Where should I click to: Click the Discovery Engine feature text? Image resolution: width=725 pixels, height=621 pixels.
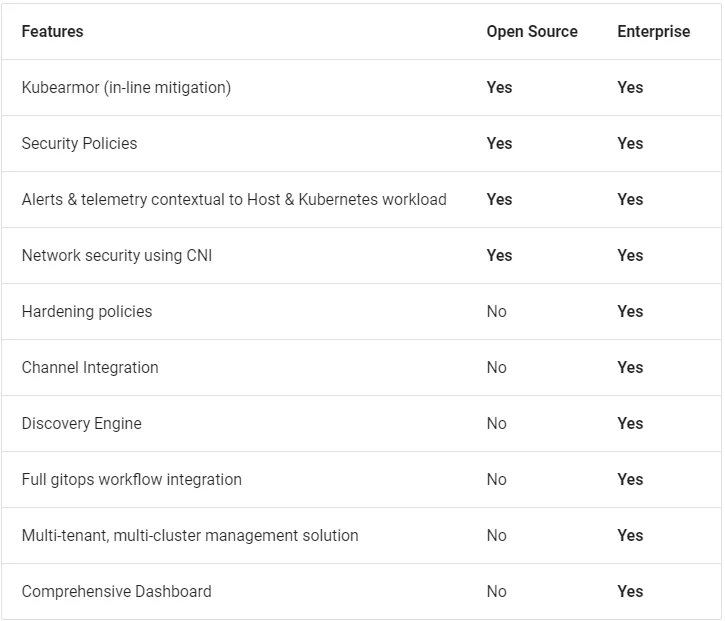coord(81,424)
